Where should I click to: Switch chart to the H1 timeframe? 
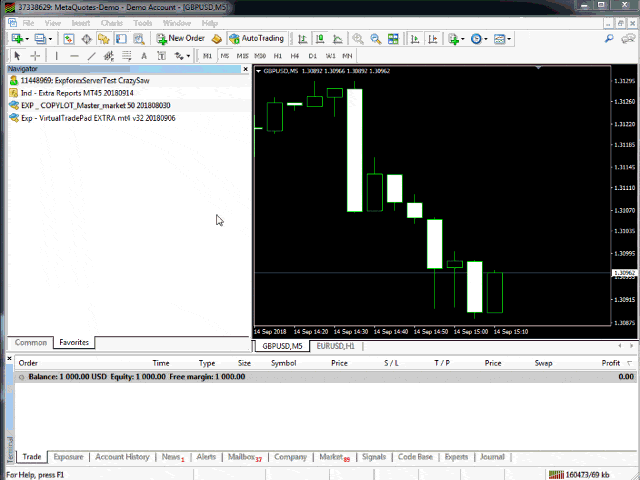278,56
